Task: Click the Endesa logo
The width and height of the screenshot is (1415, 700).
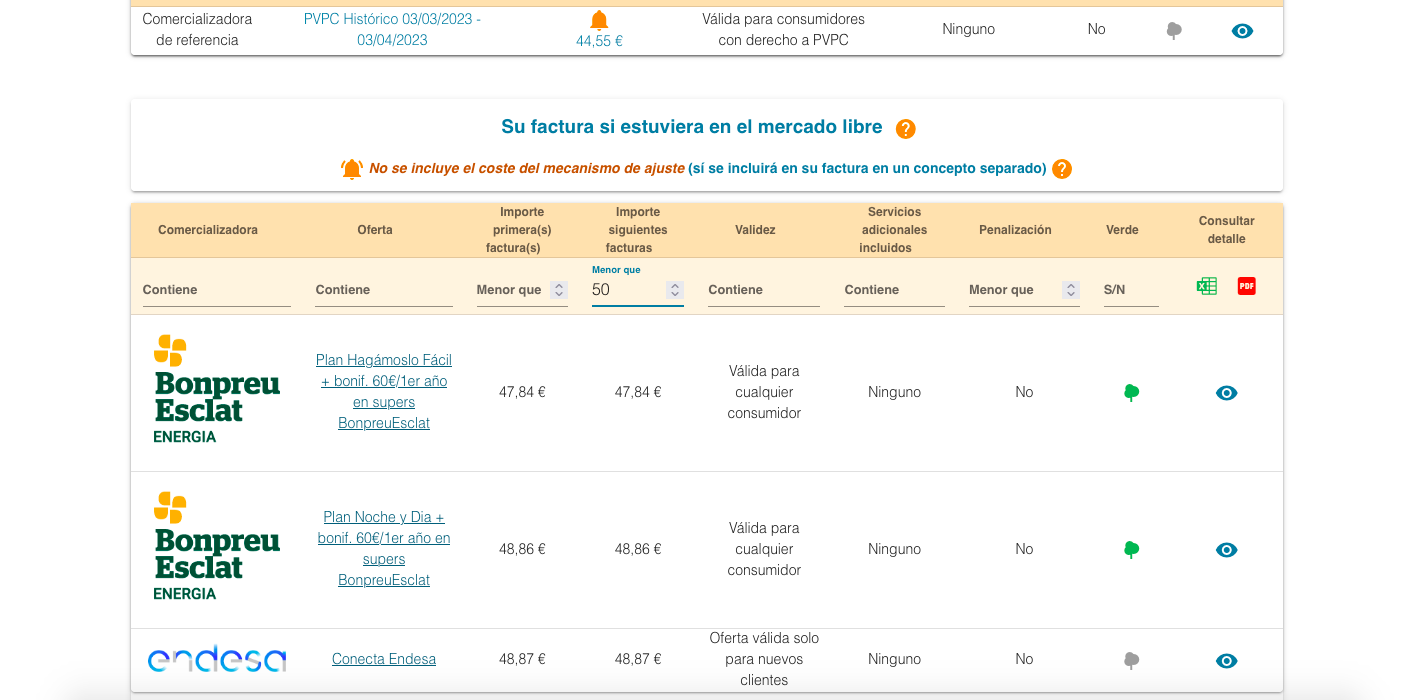Action: pos(217,660)
